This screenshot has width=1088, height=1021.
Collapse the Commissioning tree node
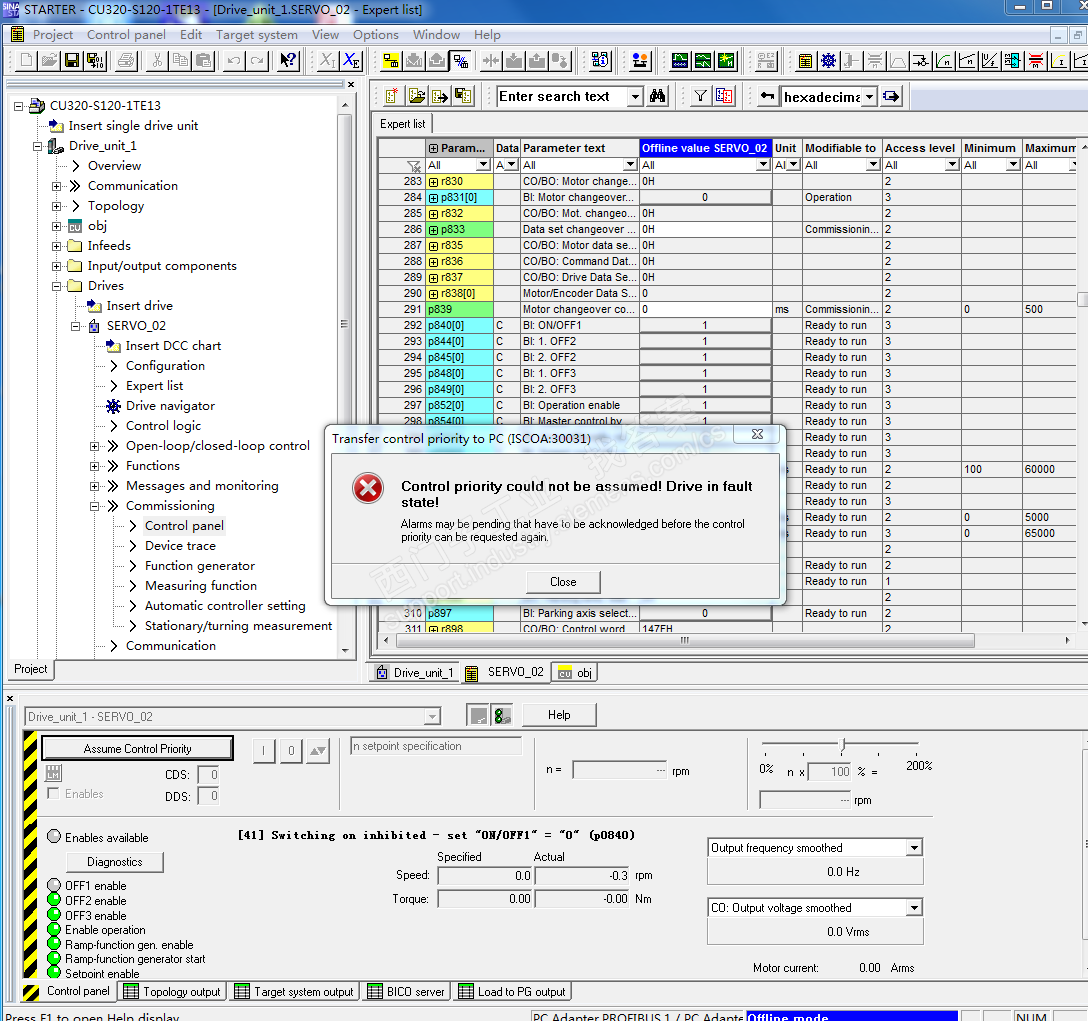pos(96,506)
